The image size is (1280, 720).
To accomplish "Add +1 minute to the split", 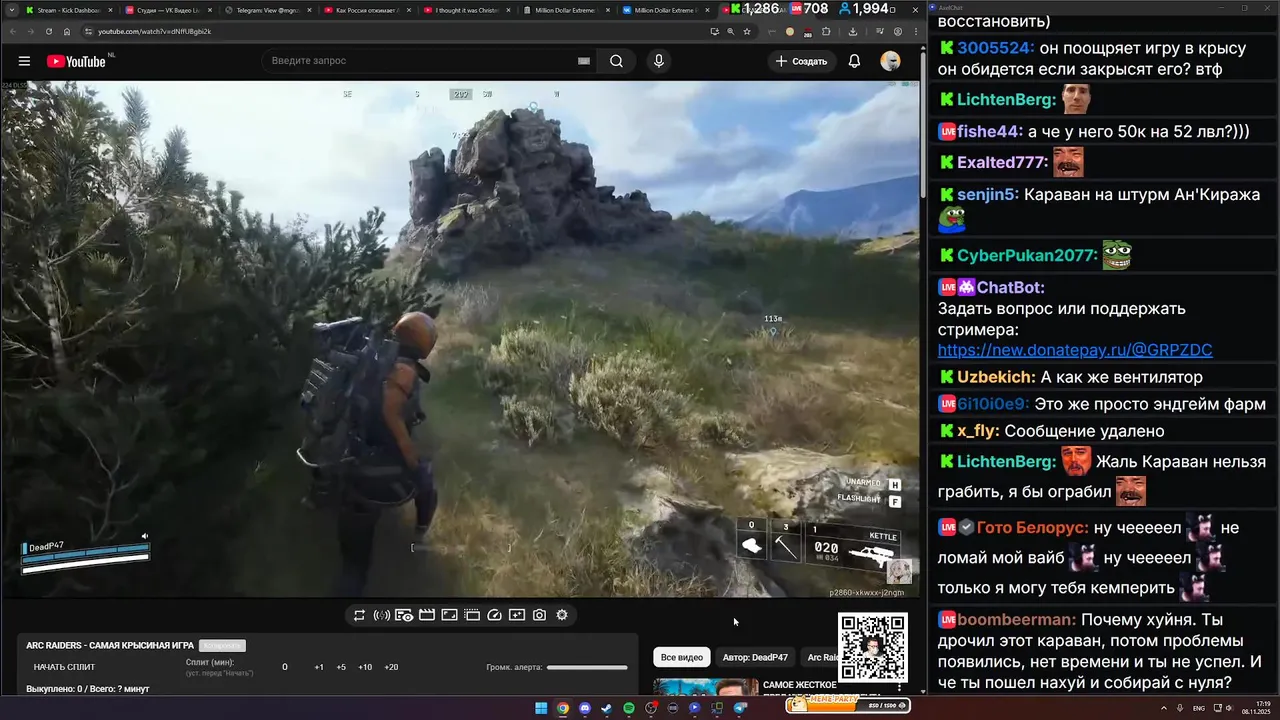I will tap(318, 667).
